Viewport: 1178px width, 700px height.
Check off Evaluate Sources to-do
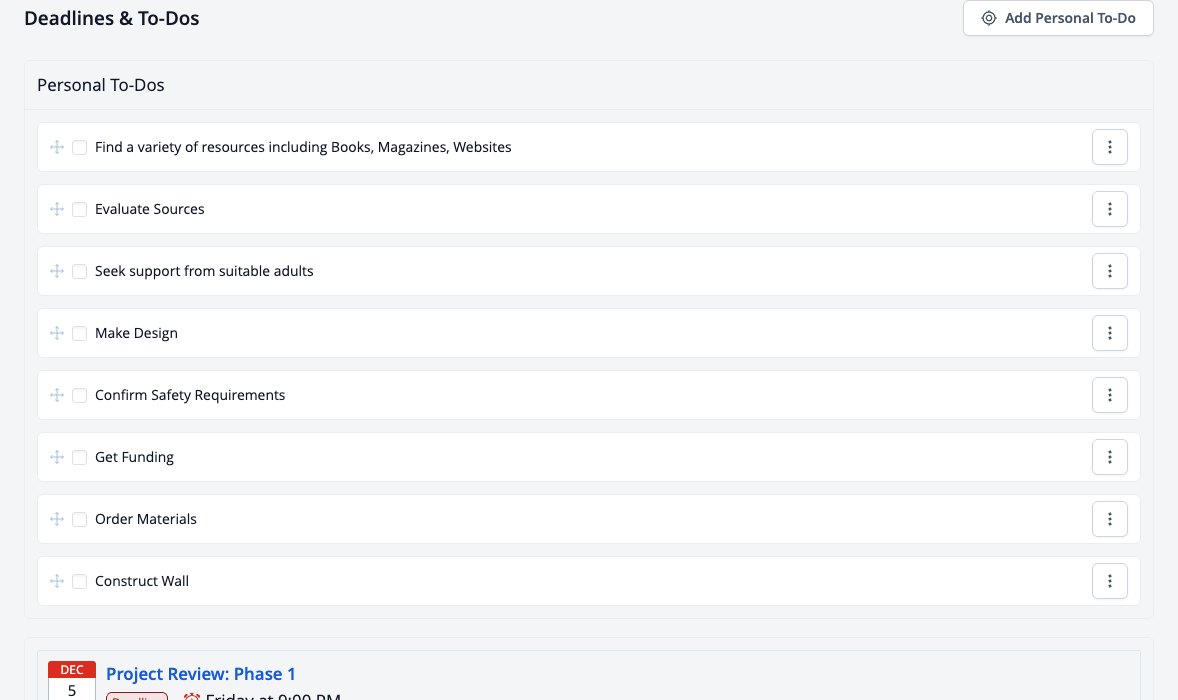click(x=80, y=209)
